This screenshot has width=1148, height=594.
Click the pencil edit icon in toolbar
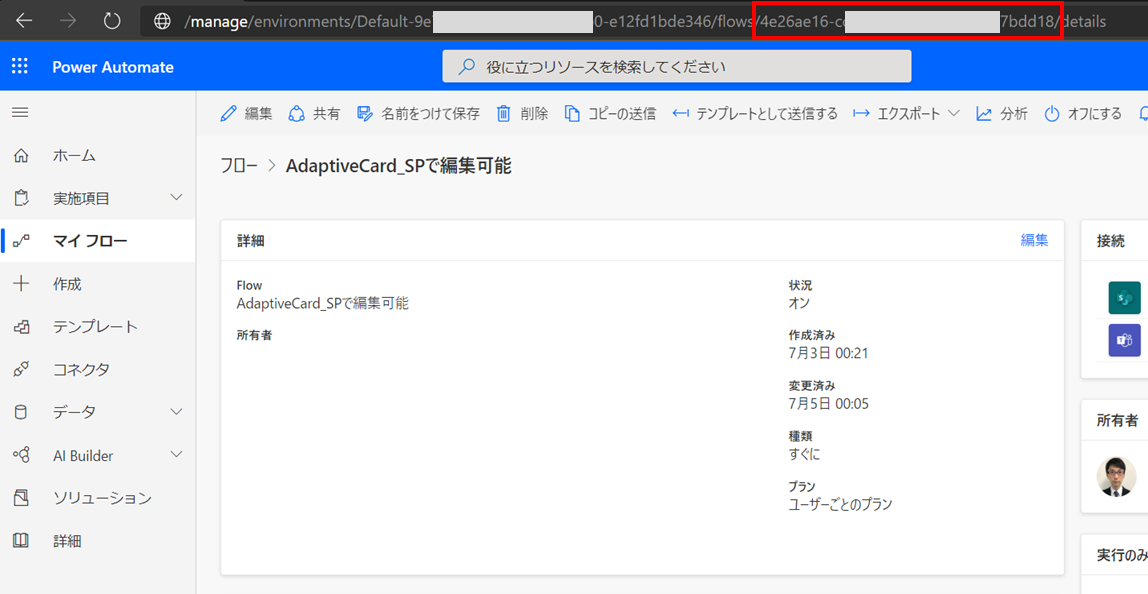228,114
